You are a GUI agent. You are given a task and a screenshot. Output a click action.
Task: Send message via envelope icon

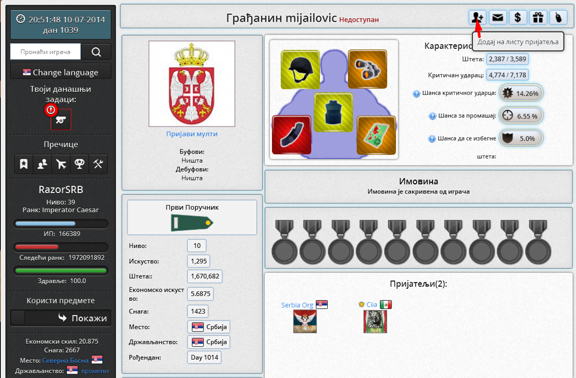point(498,17)
